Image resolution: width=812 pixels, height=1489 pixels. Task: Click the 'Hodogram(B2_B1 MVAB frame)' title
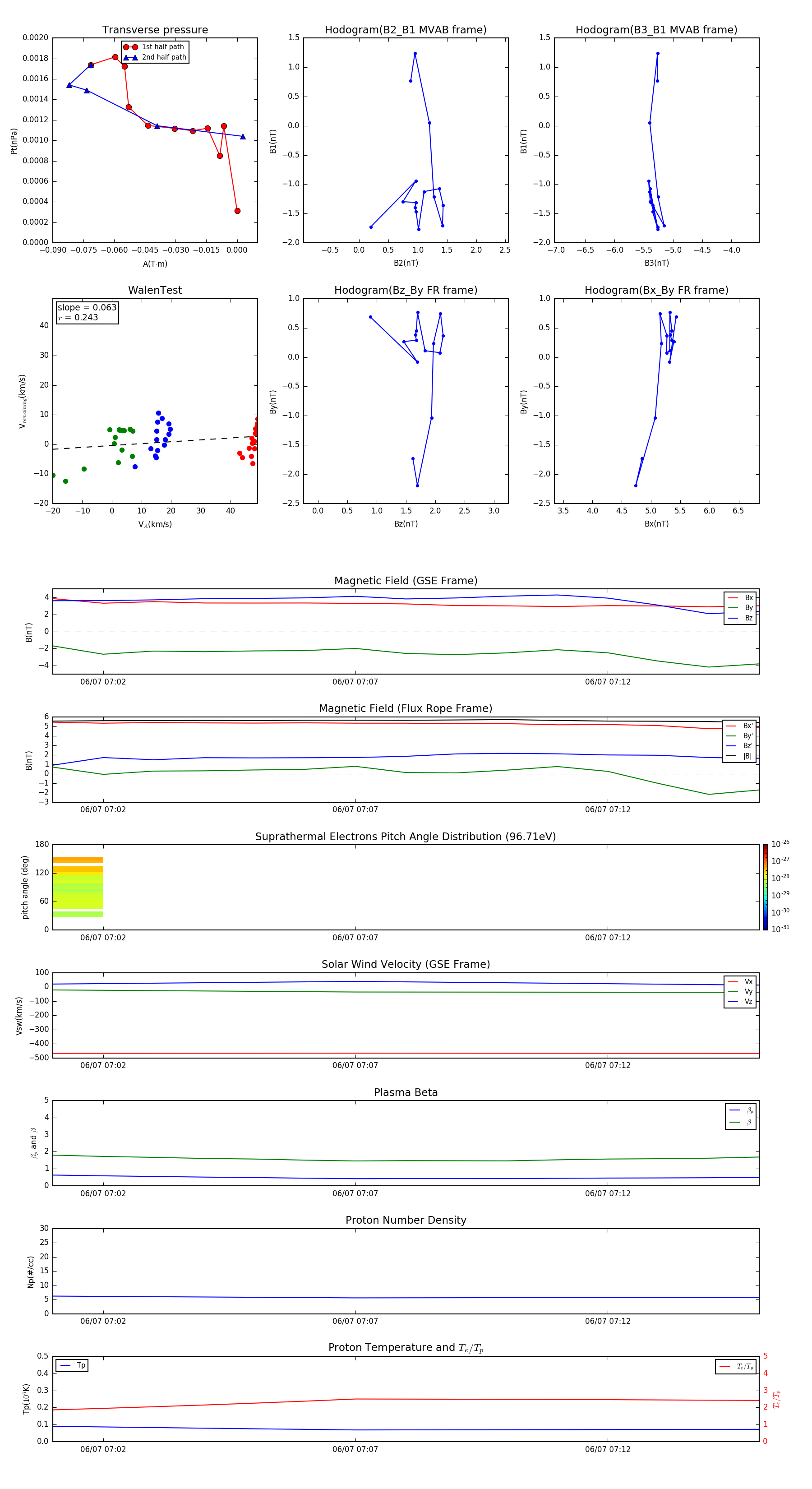tap(406, 29)
